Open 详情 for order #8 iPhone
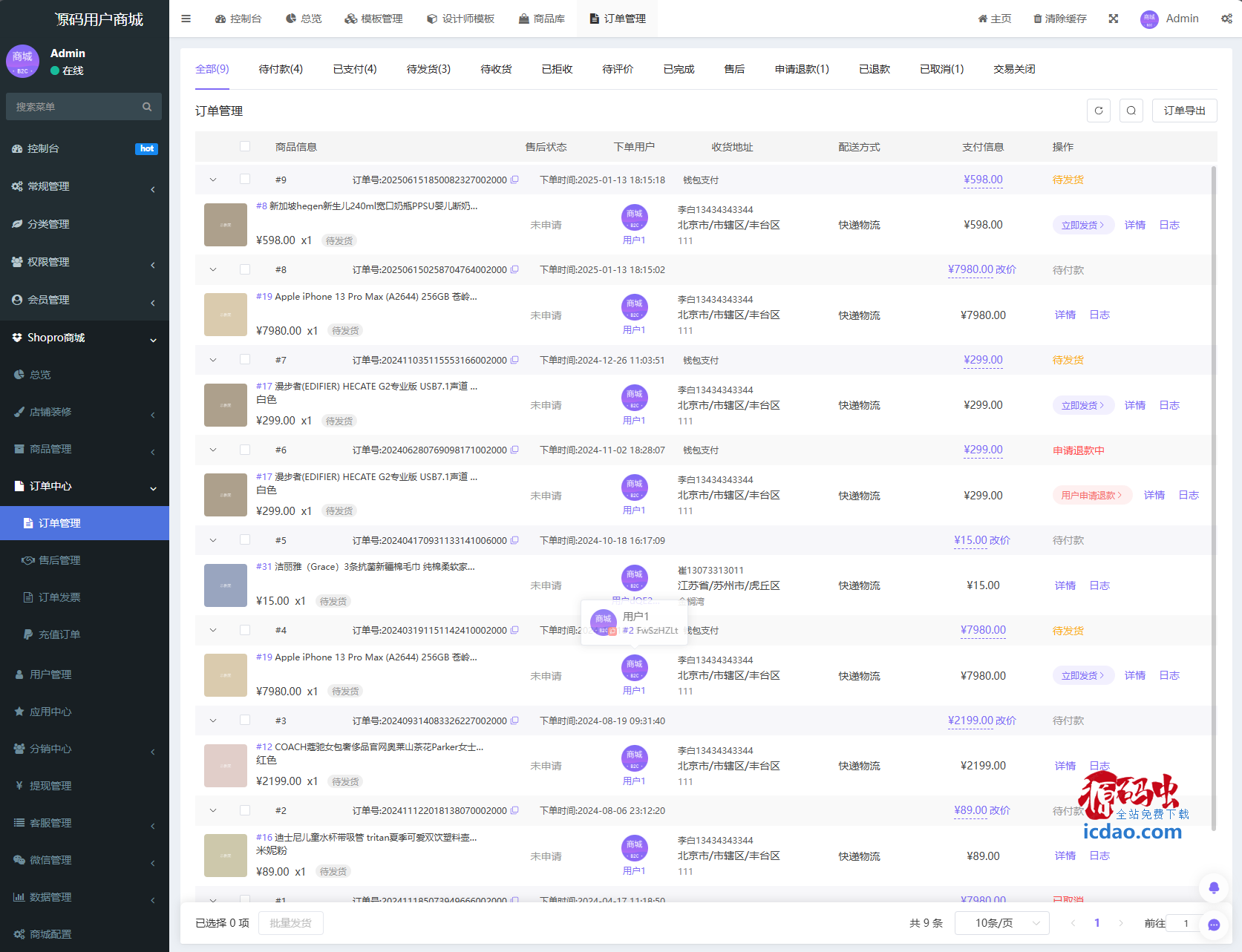1242x952 pixels. coord(1065,315)
